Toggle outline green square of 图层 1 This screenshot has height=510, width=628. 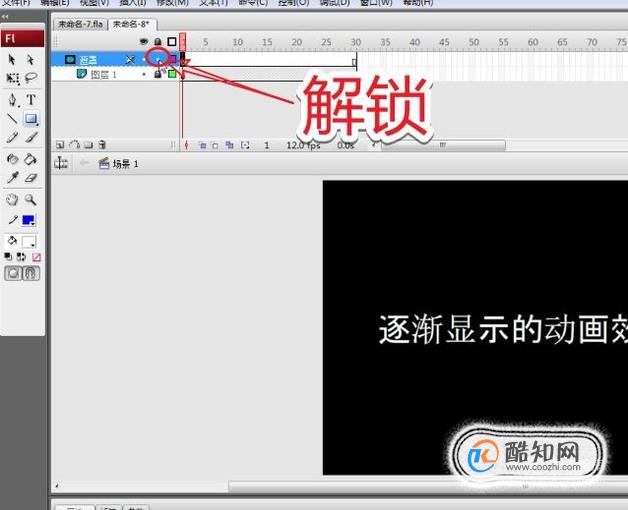[172, 74]
